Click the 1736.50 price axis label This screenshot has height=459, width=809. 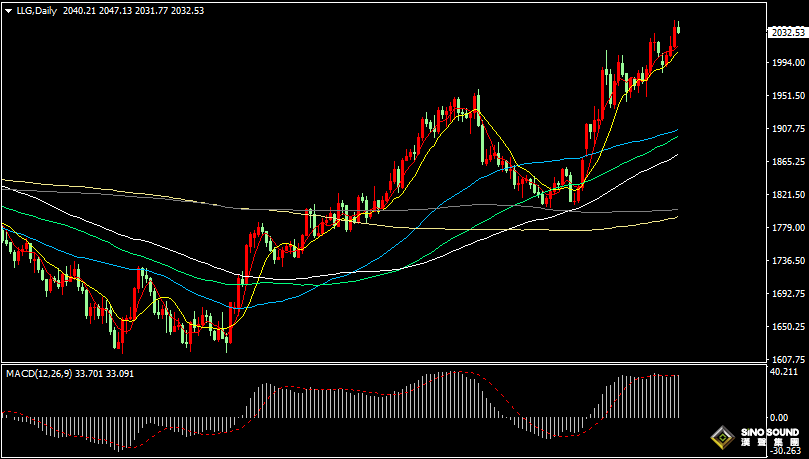pos(788,261)
